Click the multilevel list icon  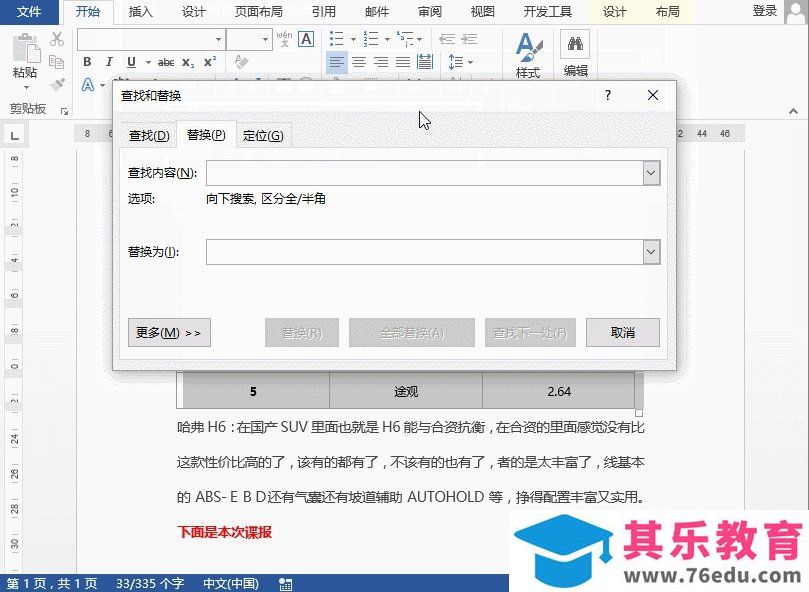coord(405,39)
